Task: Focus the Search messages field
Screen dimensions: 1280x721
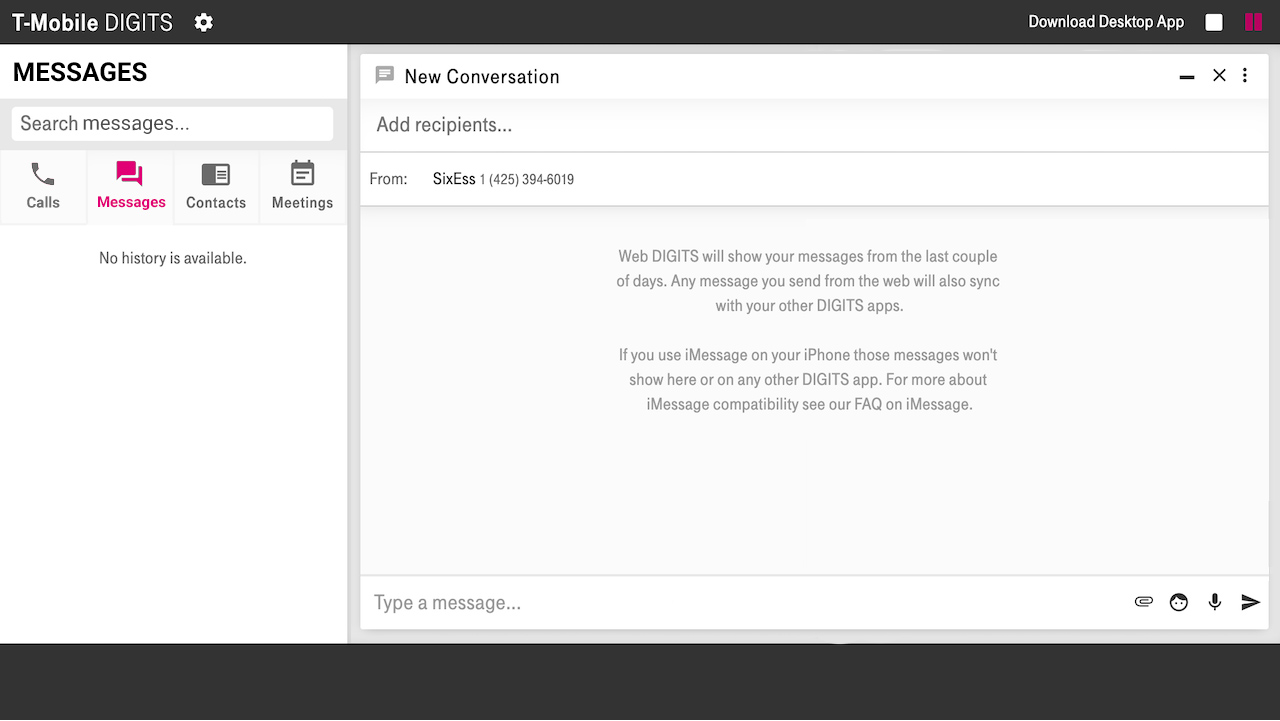Action: (172, 124)
